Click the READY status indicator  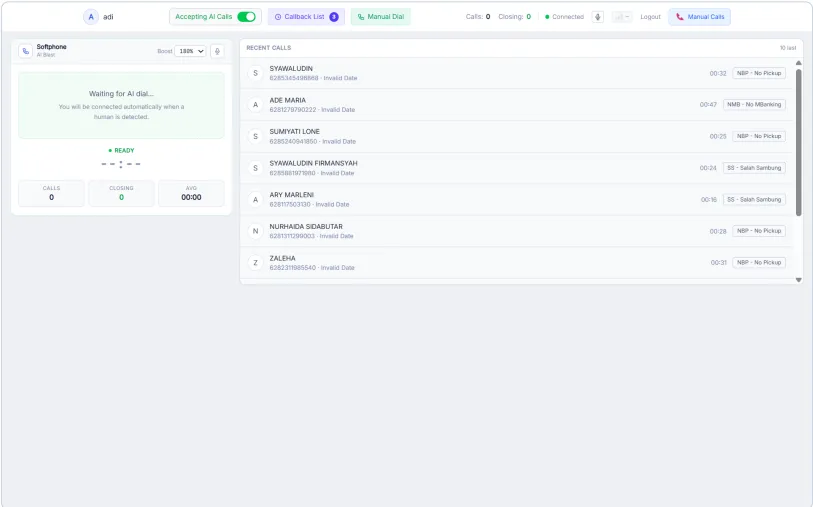(x=121, y=150)
